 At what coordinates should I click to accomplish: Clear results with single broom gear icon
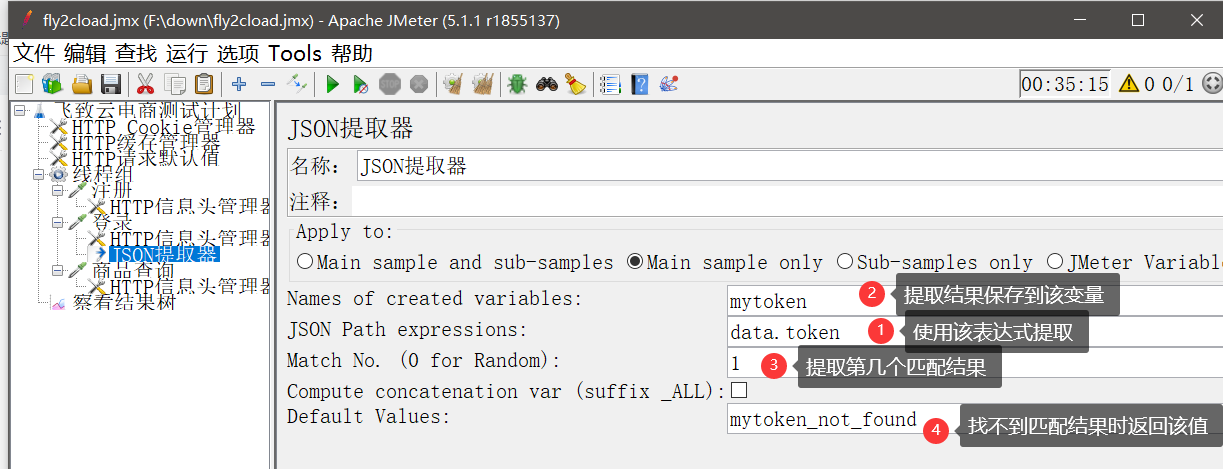point(453,84)
